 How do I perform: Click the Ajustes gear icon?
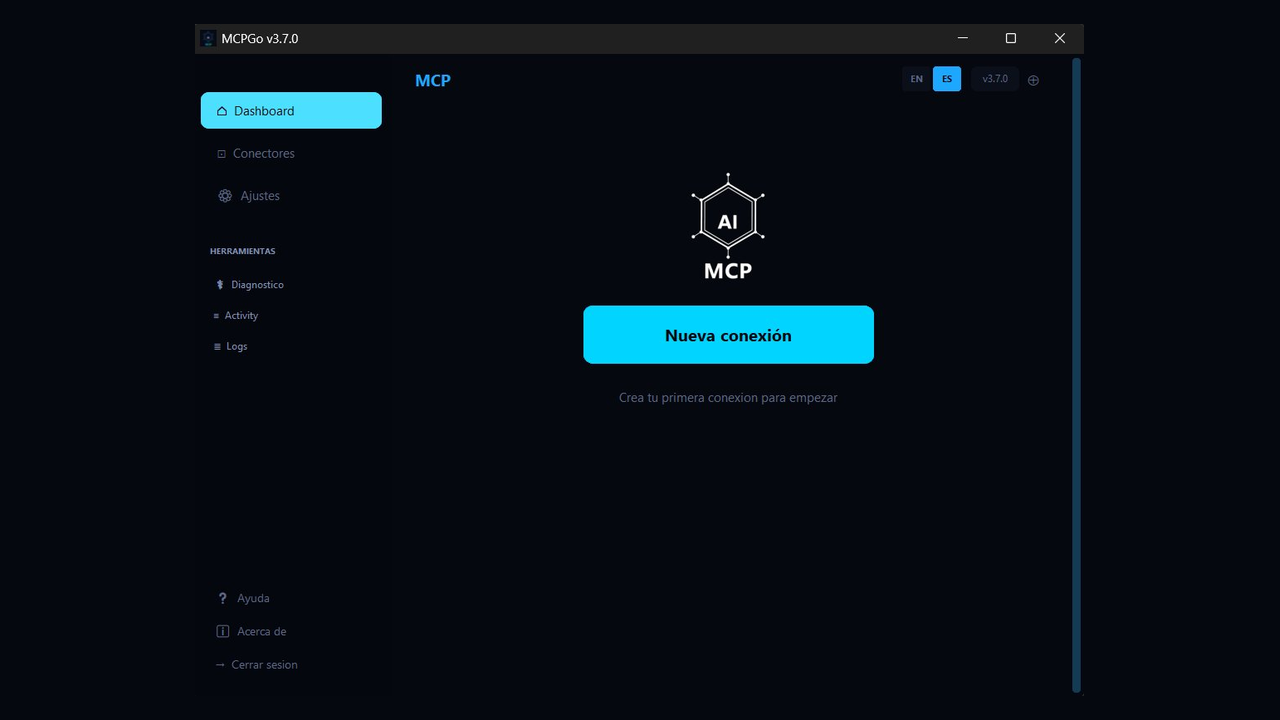(225, 196)
